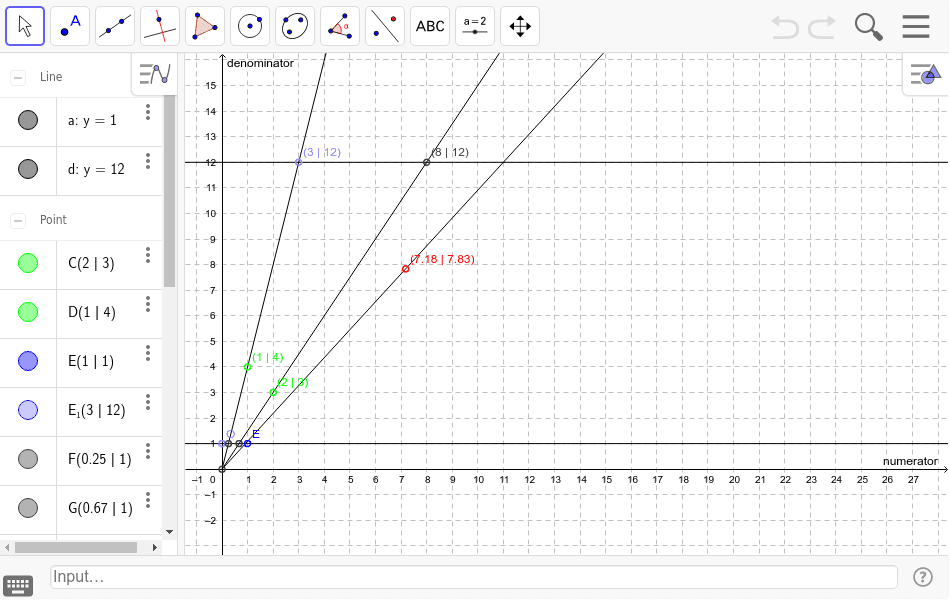Image resolution: width=950 pixels, height=600 pixels.
Task: Toggle visibility of line d: y = 12
Action: (28, 169)
